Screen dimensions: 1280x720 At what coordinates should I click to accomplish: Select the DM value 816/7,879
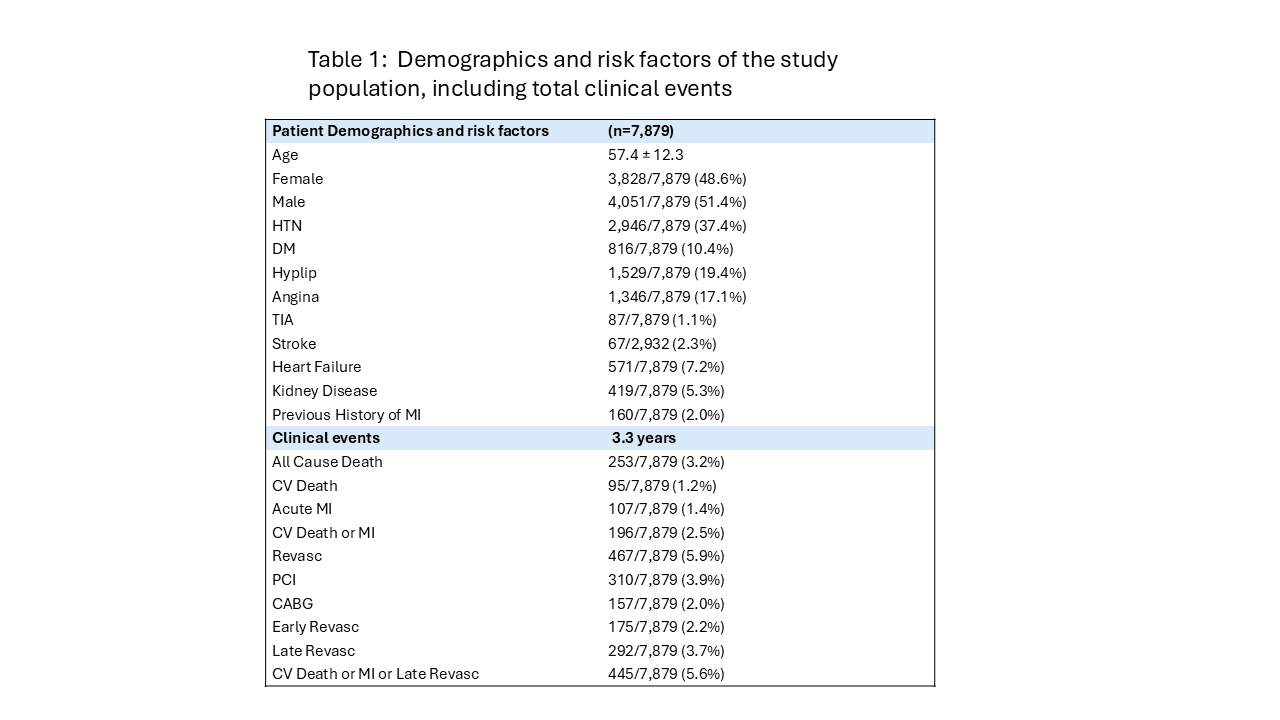[648, 249]
